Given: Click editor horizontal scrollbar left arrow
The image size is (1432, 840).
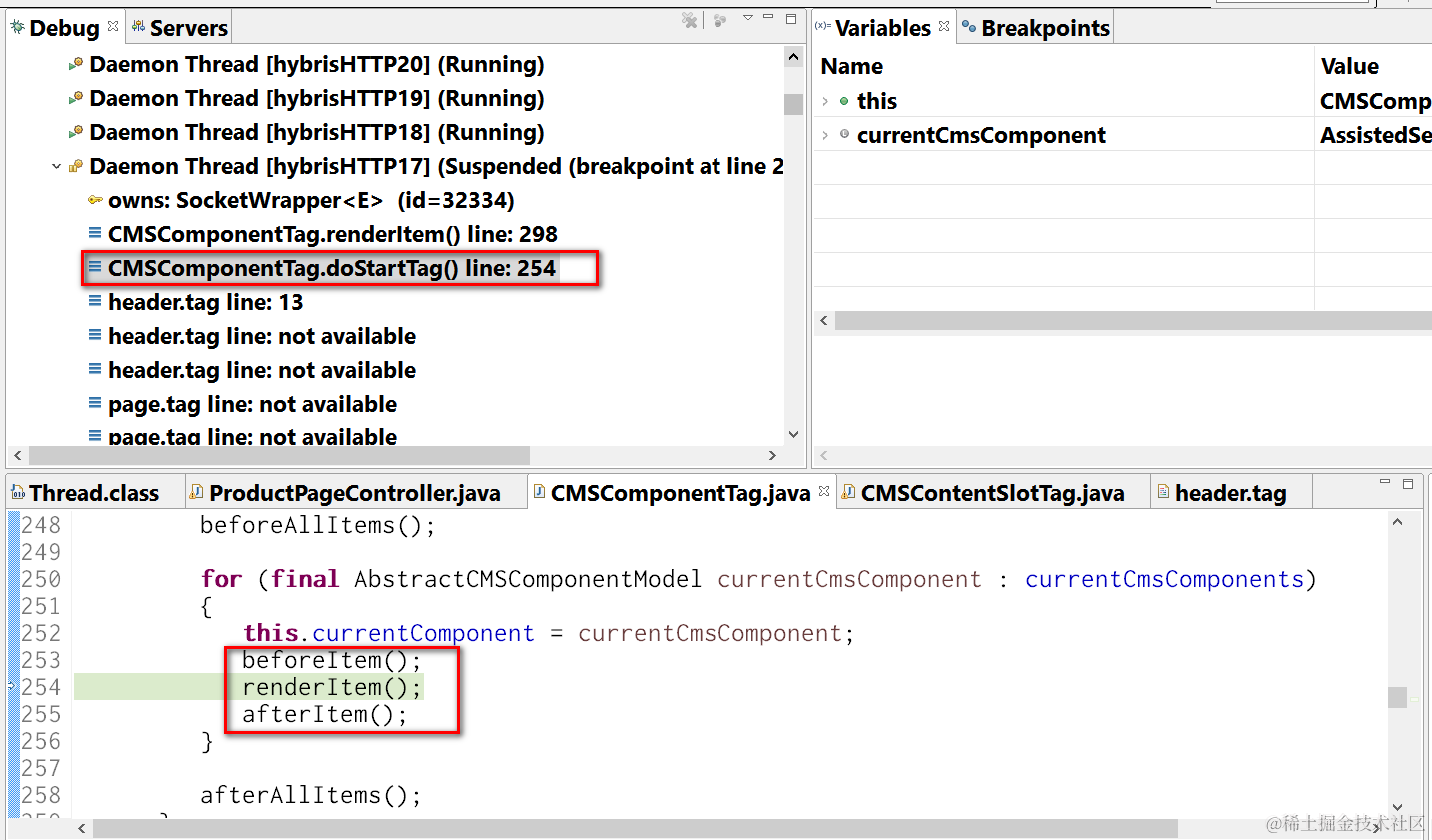Looking at the screenshot, I should pyautogui.click(x=82, y=829).
